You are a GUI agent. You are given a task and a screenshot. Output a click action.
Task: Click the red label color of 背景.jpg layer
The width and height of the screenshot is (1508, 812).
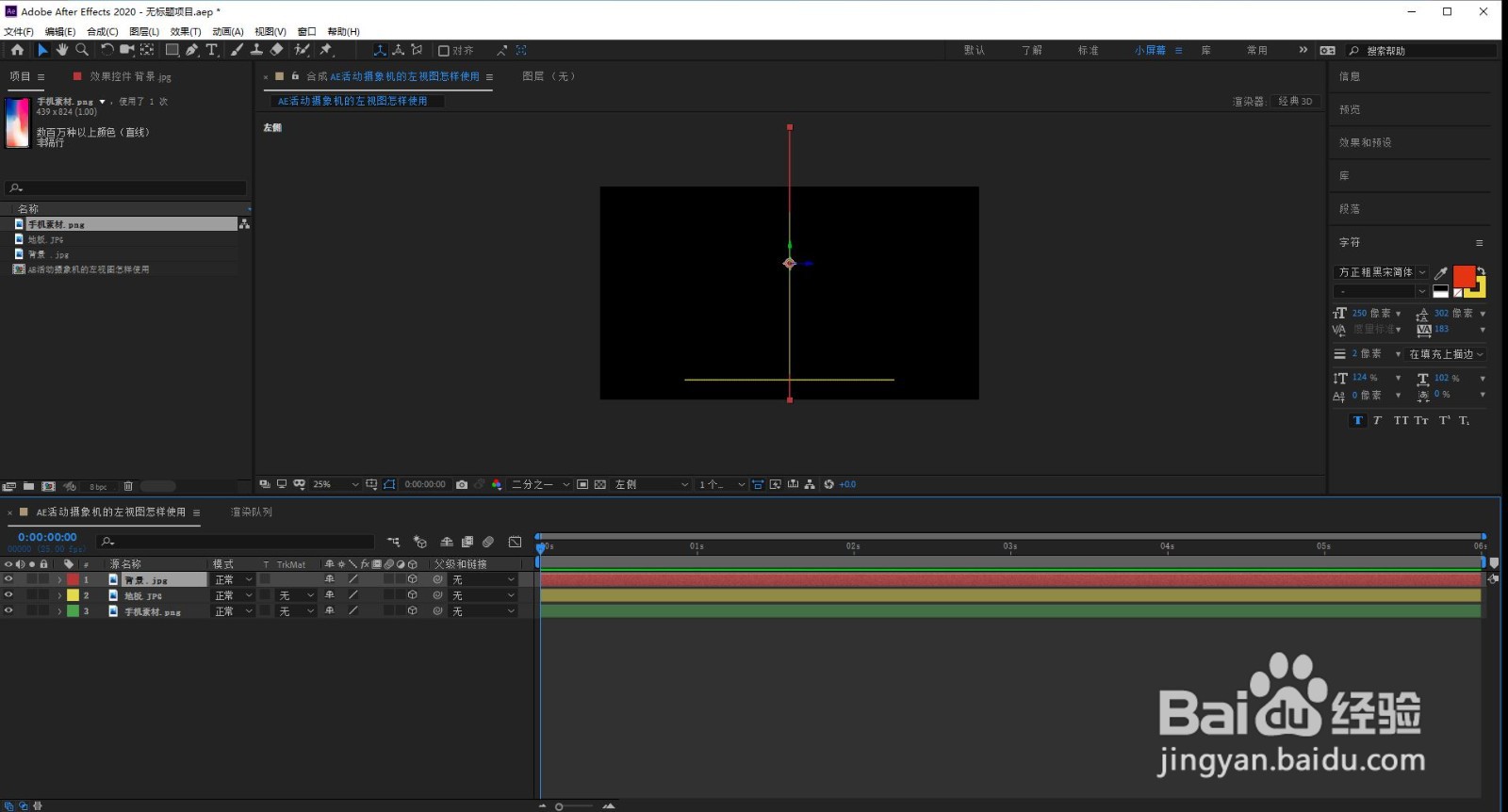pyautogui.click(x=73, y=579)
